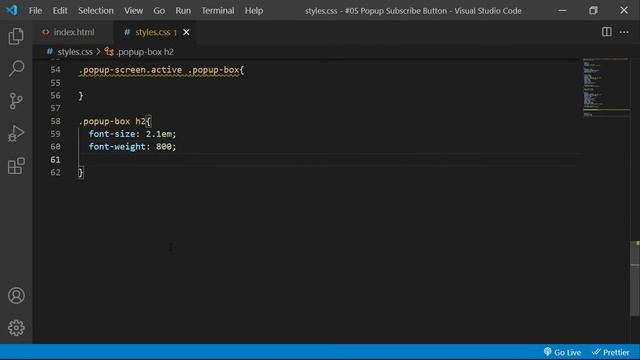Open the Extensions view
The height and width of the screenshot is (360, 640).
[x=16, y=166]
